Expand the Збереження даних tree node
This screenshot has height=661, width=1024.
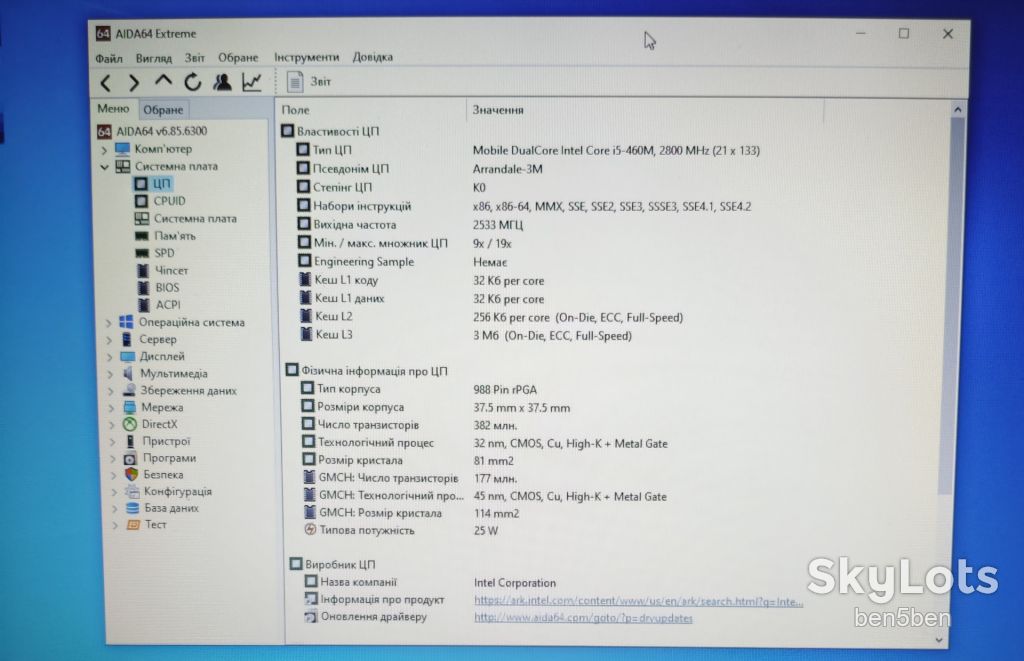point(110,391)
